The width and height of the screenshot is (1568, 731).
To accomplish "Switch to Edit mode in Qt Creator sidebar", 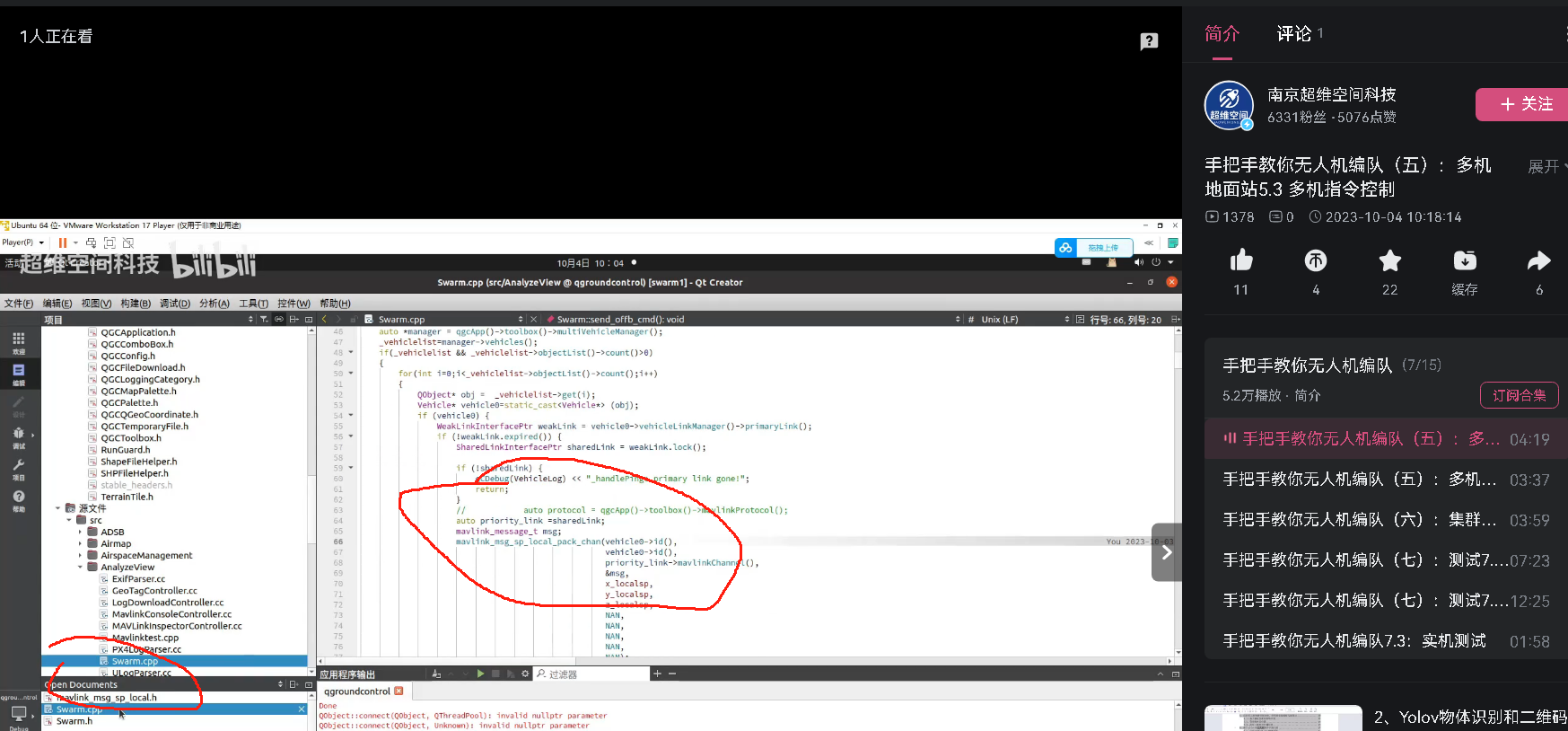I will [19, 374].
